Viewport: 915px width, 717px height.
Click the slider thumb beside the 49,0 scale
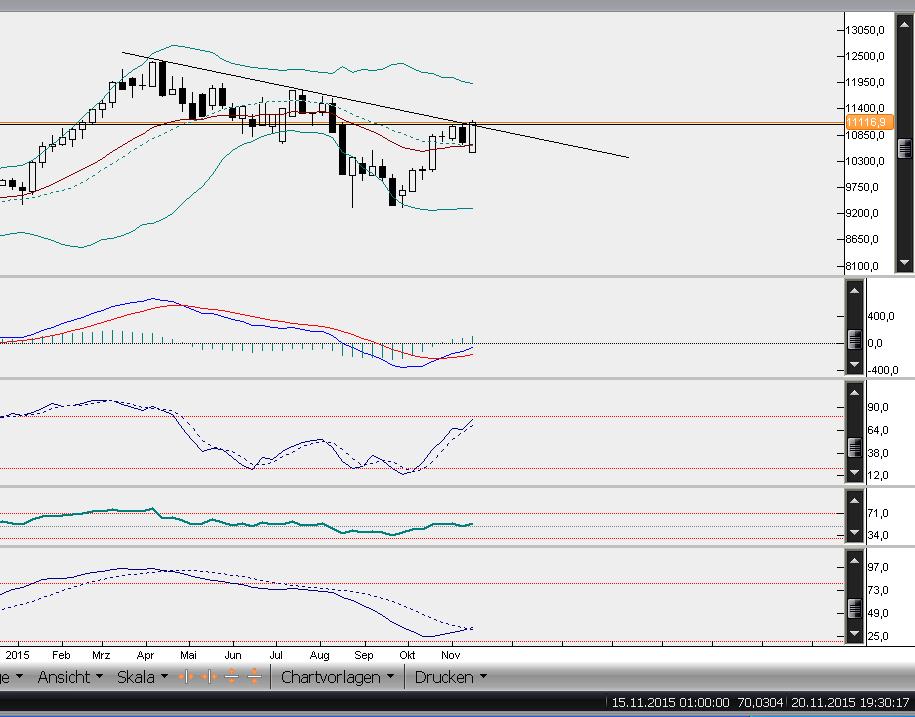pyautogui.click(x=854, y=609)
